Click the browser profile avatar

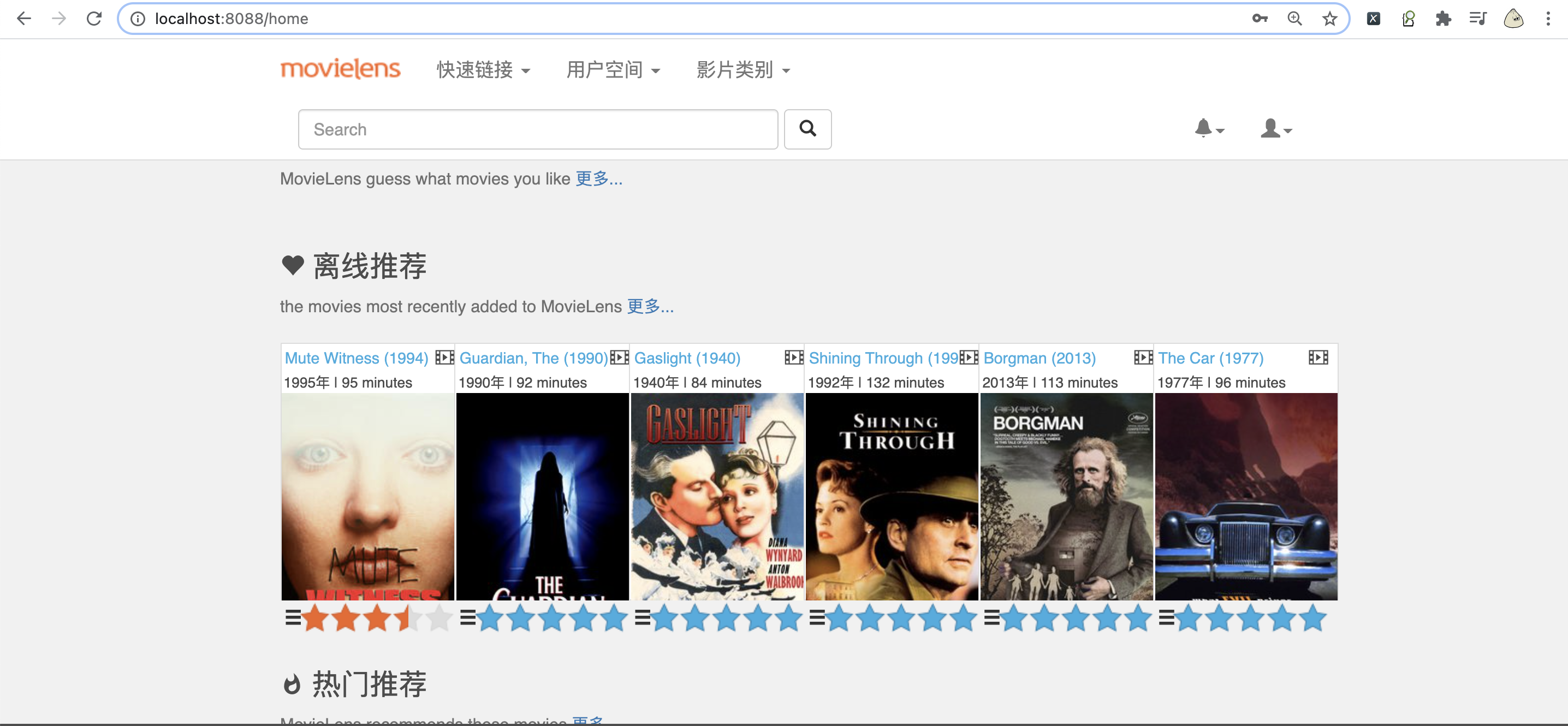1513,19
